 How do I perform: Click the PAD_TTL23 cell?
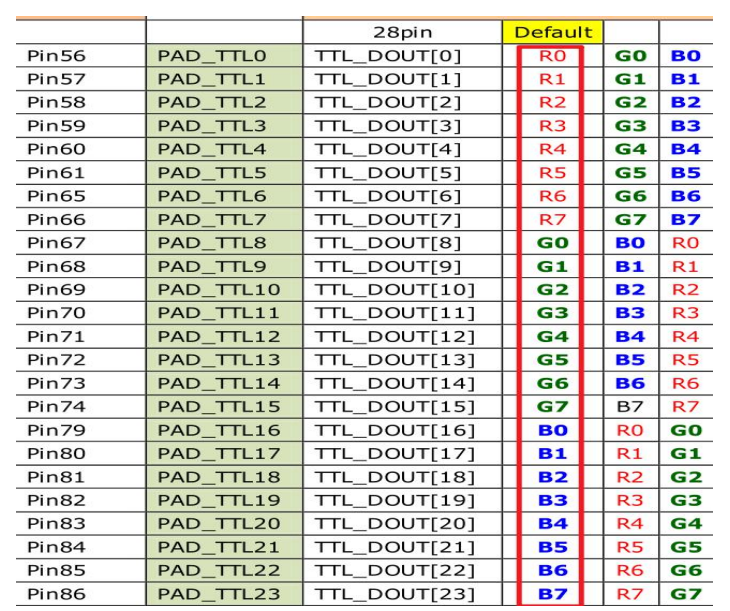tap(224, 594)
